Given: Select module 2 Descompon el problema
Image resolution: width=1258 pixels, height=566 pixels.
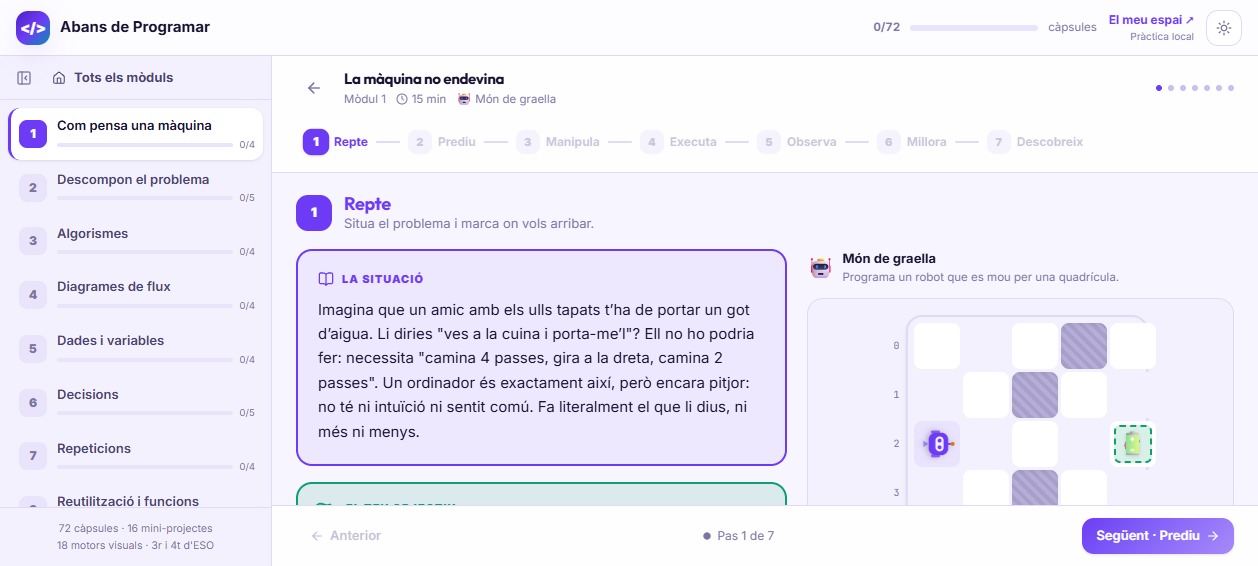Looking at the screenshot, I should coord(136,188).
